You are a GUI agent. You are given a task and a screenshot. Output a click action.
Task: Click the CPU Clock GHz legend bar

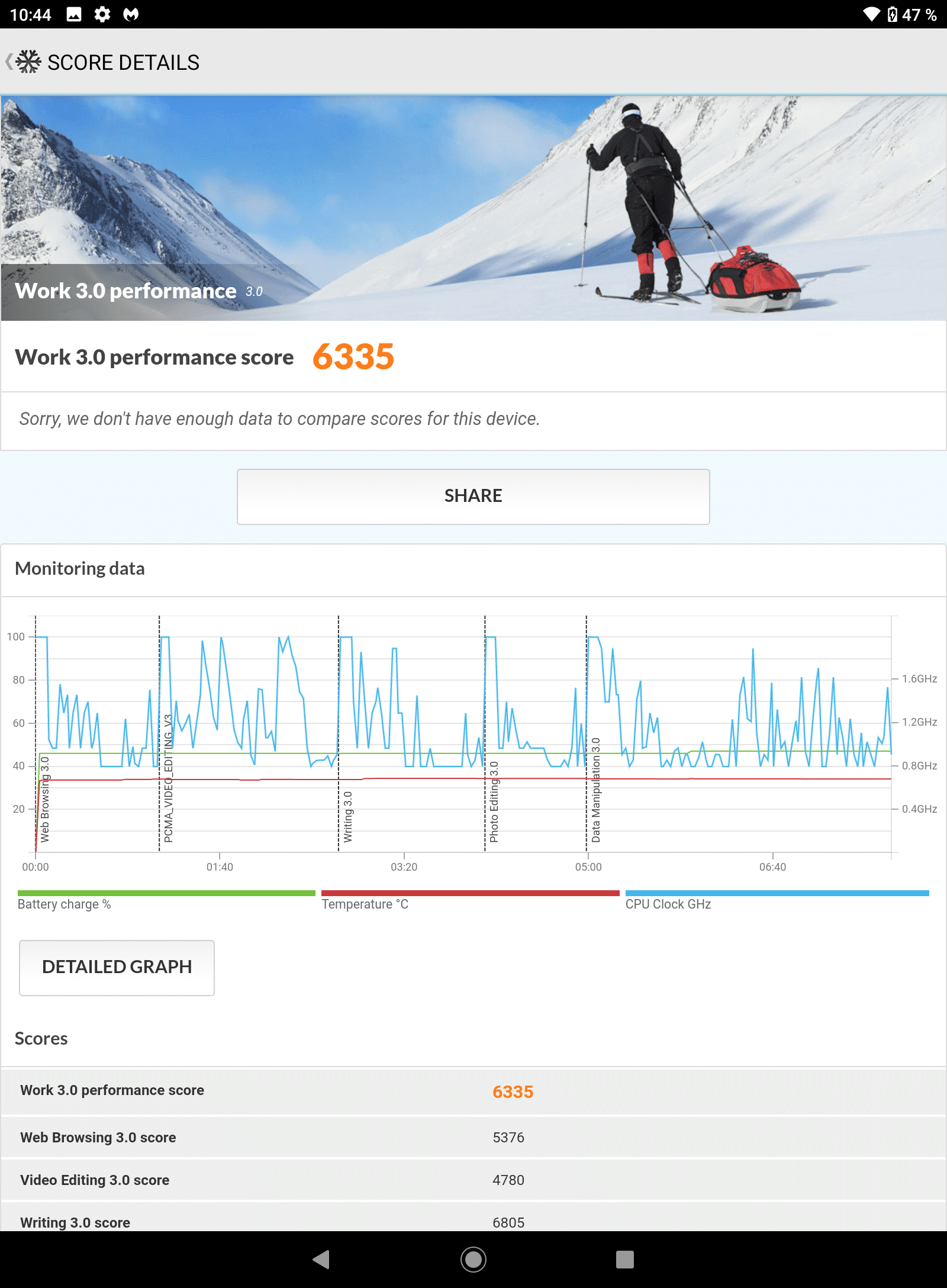777,893
